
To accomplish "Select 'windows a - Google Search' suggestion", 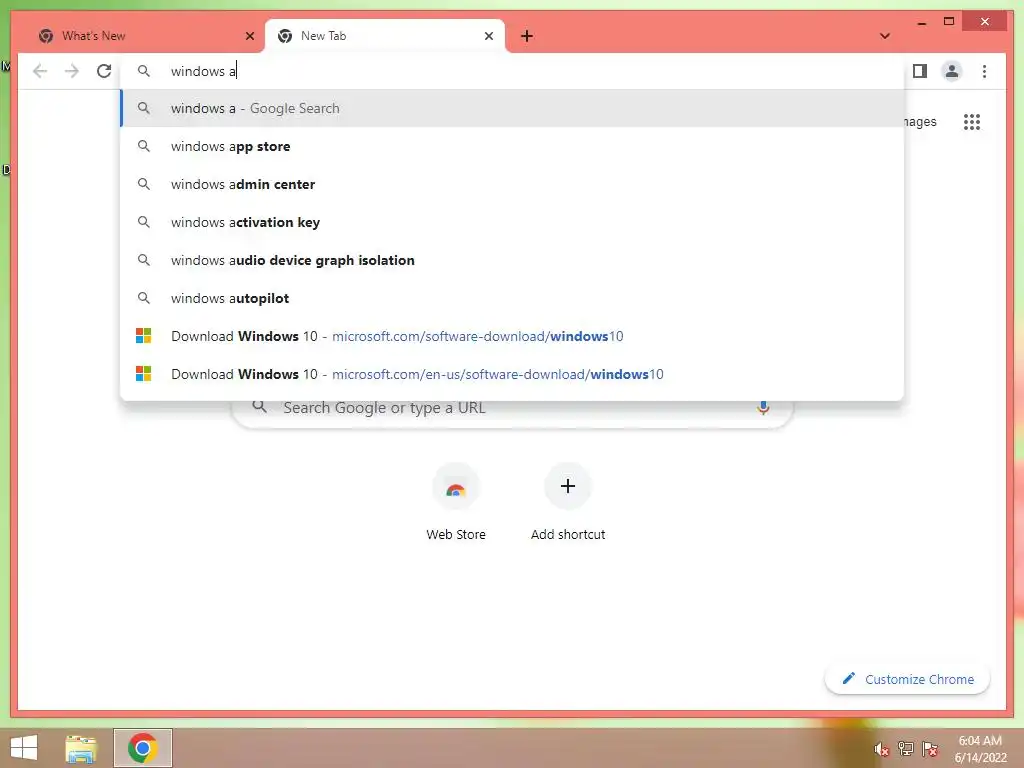I will coord(513,108).
